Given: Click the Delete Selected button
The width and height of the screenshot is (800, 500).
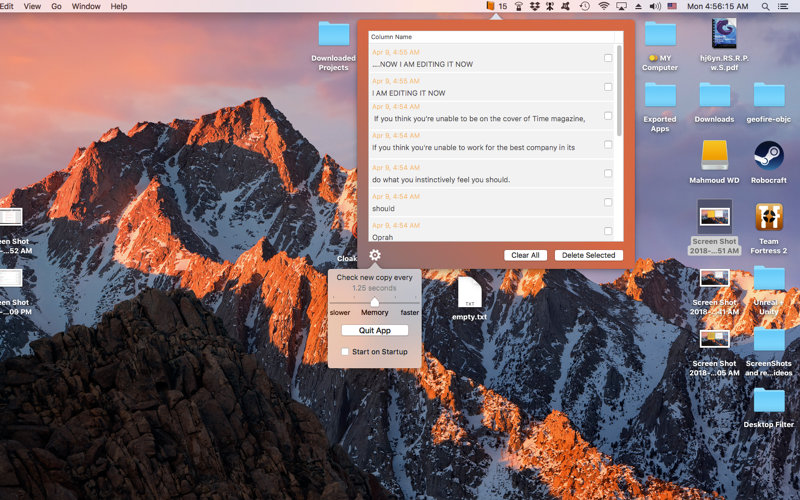Looking at the screenshot, I should pyautogui.click(x=588, y=255).
